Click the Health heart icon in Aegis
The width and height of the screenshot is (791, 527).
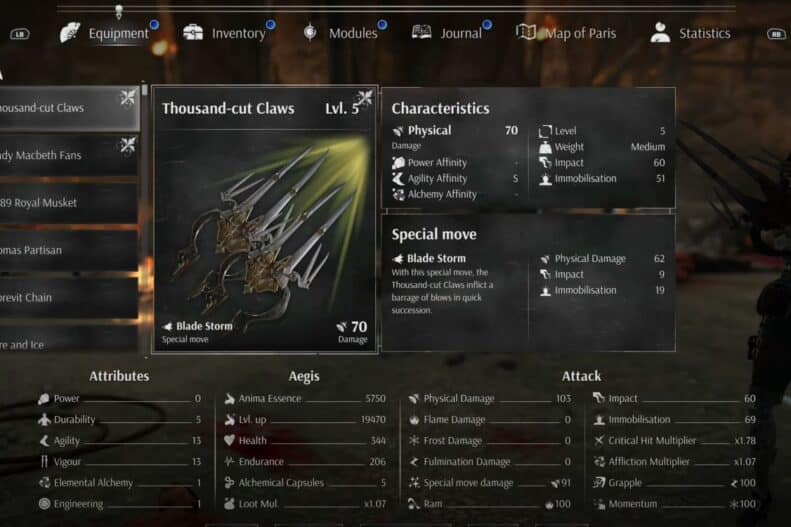tap(230, 440)
